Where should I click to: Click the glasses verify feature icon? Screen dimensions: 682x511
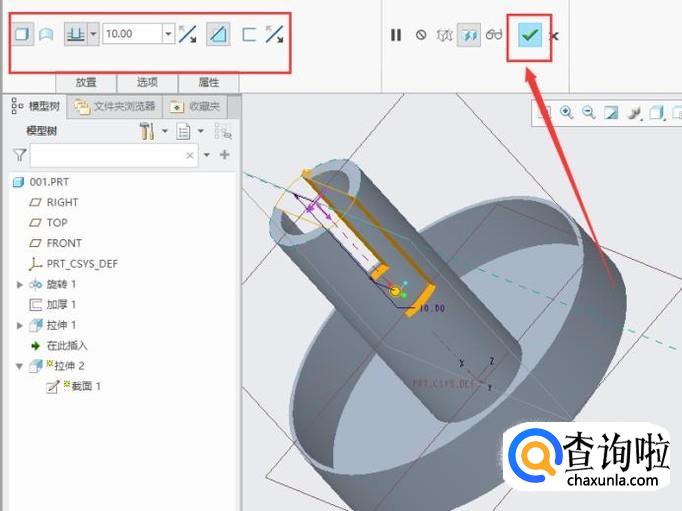click(494, 34)
